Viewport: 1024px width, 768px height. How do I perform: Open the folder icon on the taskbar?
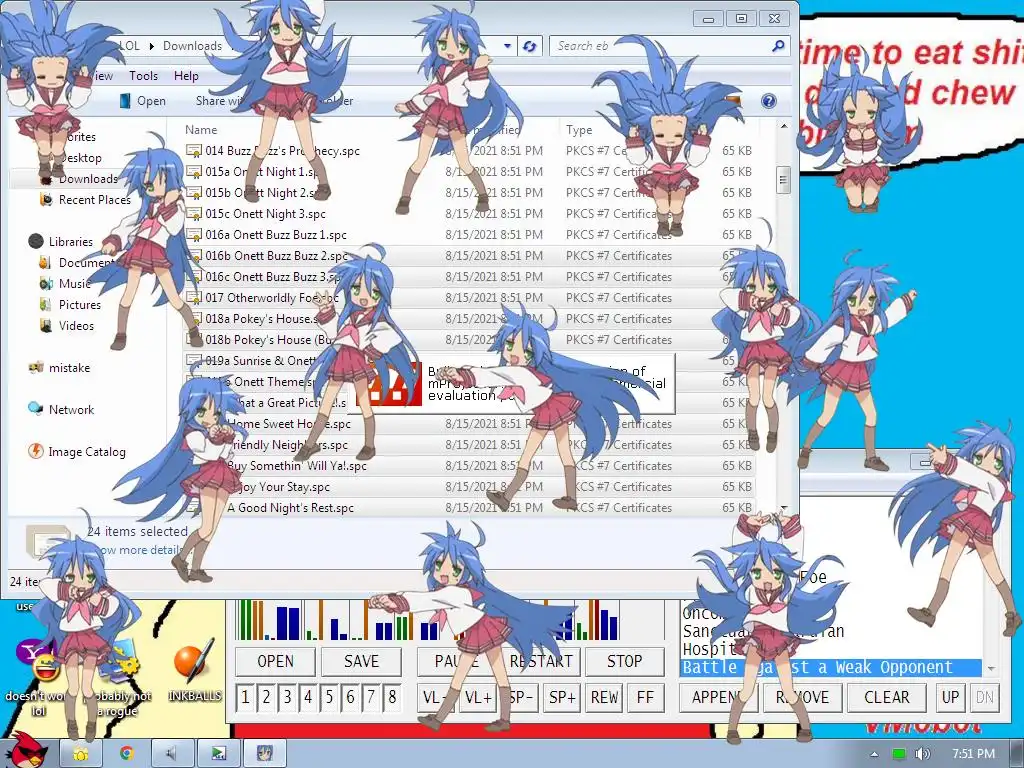coord(80,754)
